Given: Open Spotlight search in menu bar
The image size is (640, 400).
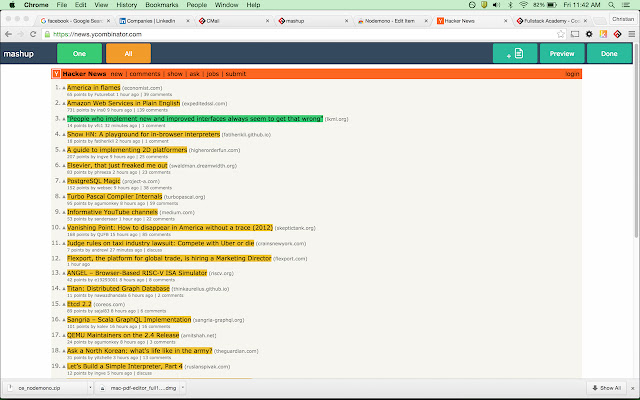Looking at the screenshot, I should click(611, 5).
